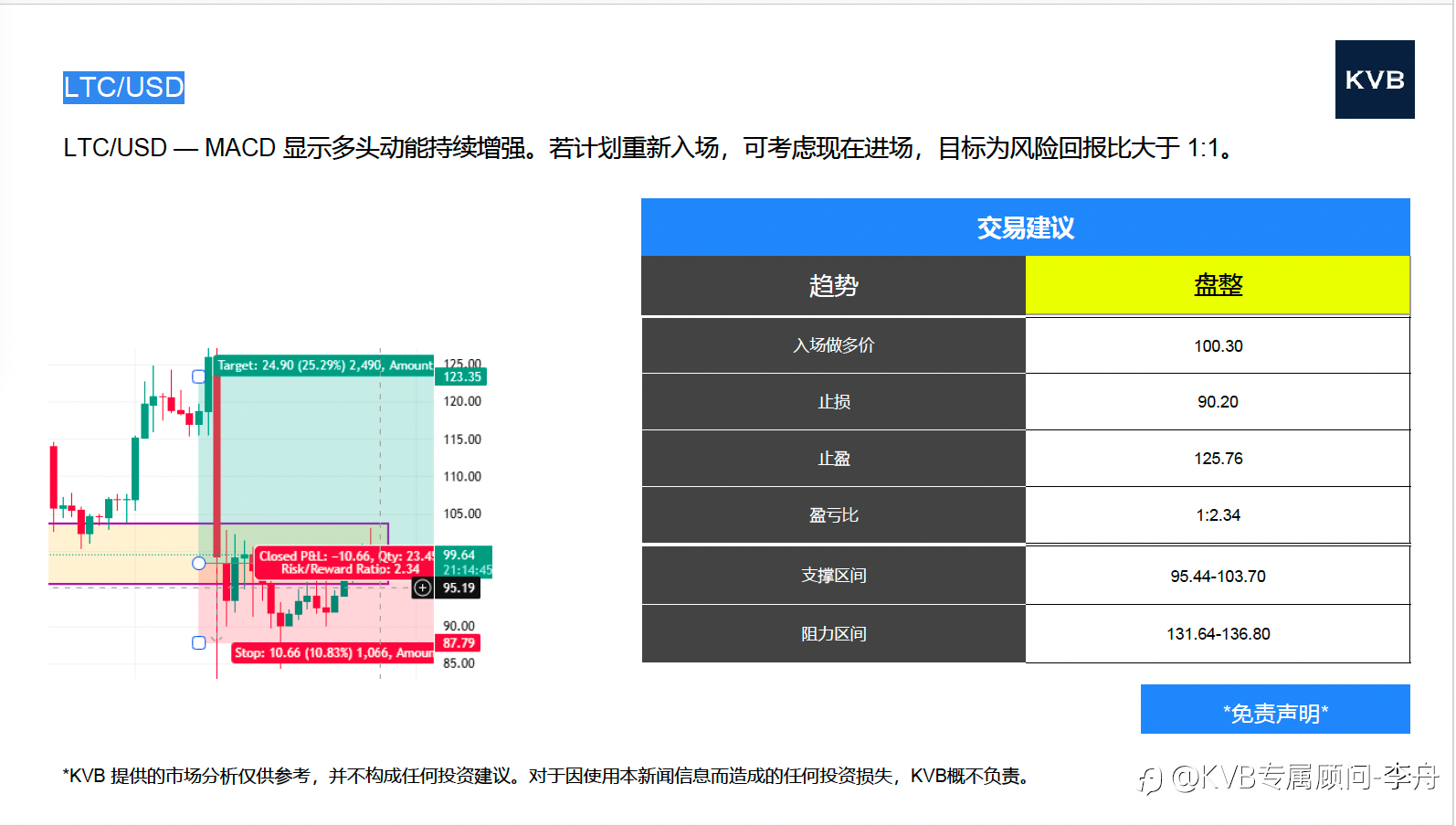
Task: Select the highlighted LTC/USD title
Action: click(x=123, y=88)
